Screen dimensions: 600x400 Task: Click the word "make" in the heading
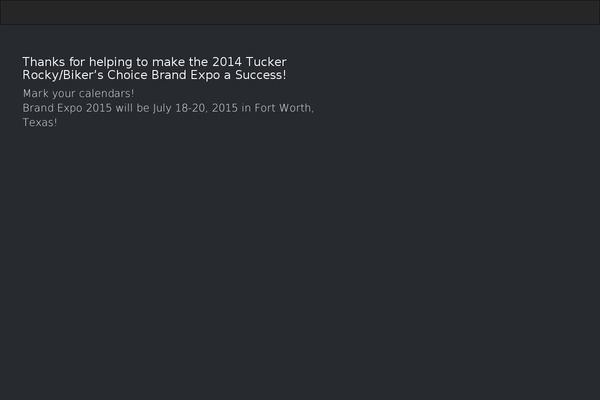[x=168, y=62]
